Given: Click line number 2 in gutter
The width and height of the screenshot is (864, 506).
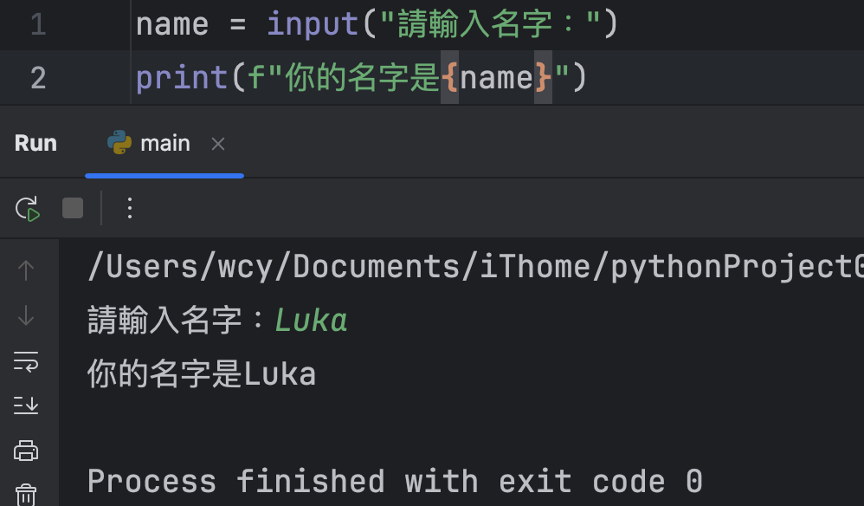Looking at the screenshot, I should 38,78.
